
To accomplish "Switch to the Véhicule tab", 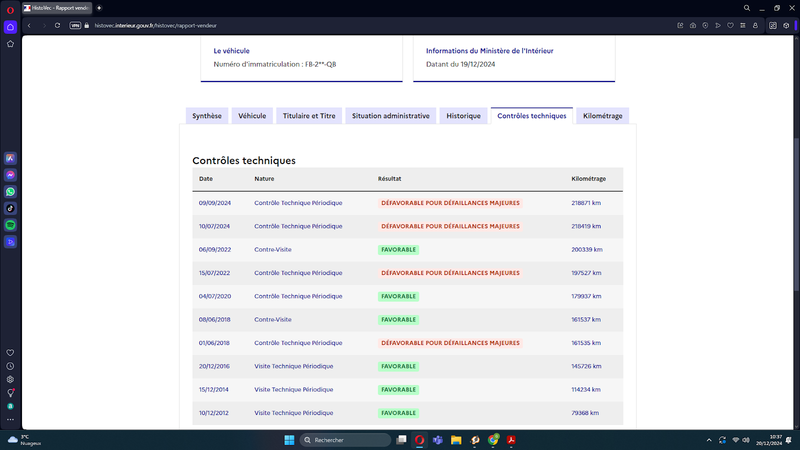I will (252, 116).
